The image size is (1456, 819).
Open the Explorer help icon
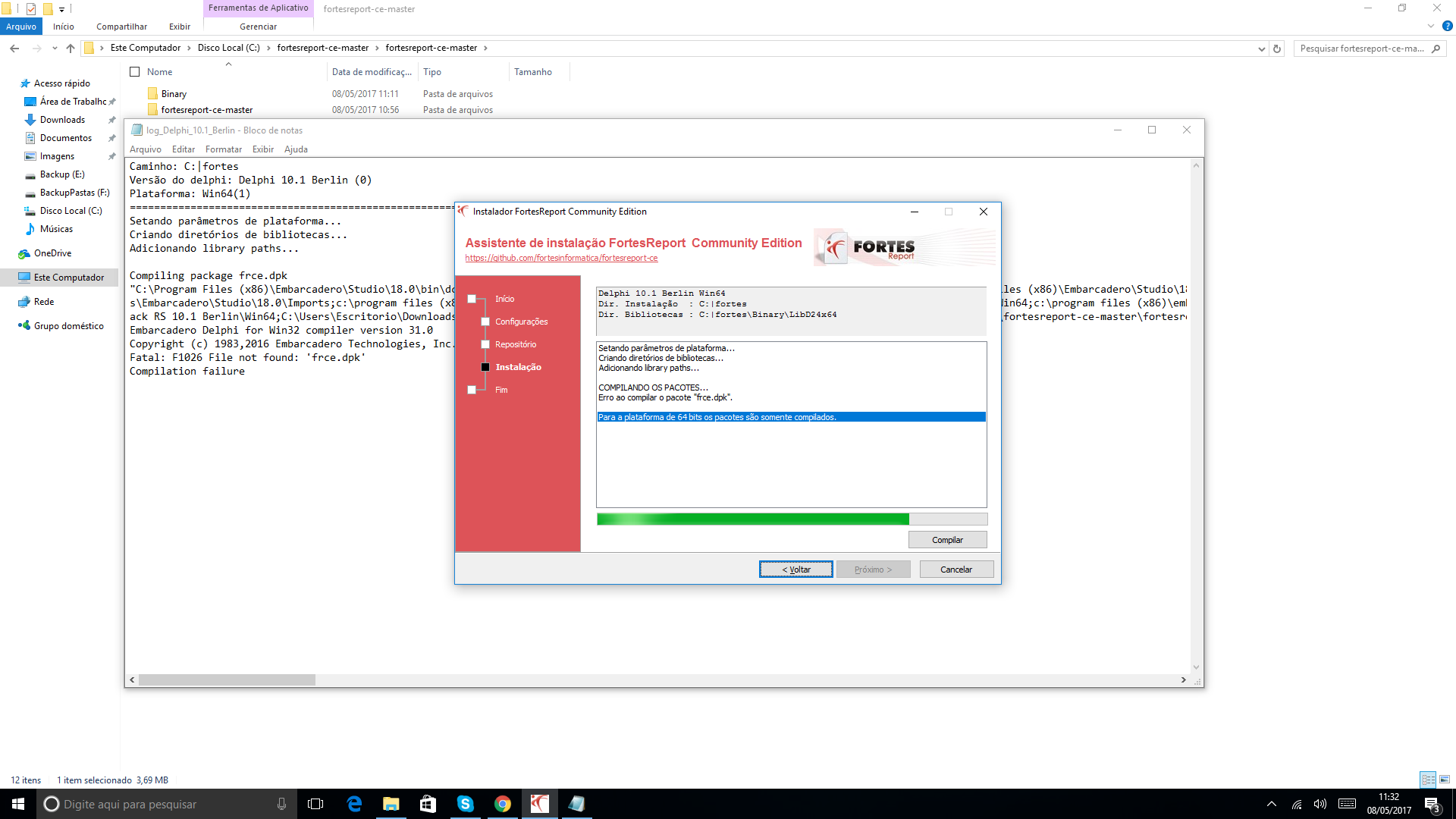point(1447,26)
